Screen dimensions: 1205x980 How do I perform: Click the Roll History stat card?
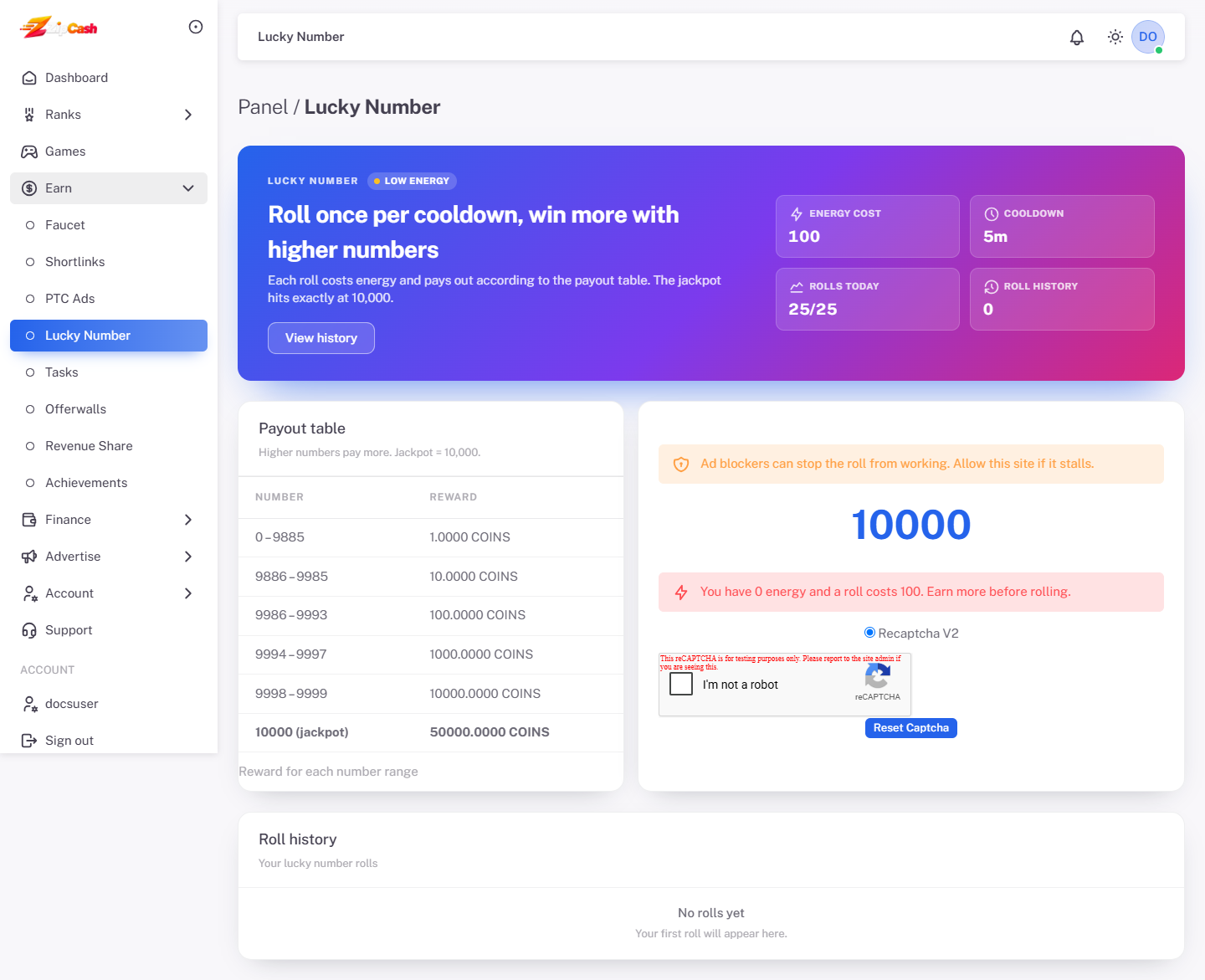1062,299
